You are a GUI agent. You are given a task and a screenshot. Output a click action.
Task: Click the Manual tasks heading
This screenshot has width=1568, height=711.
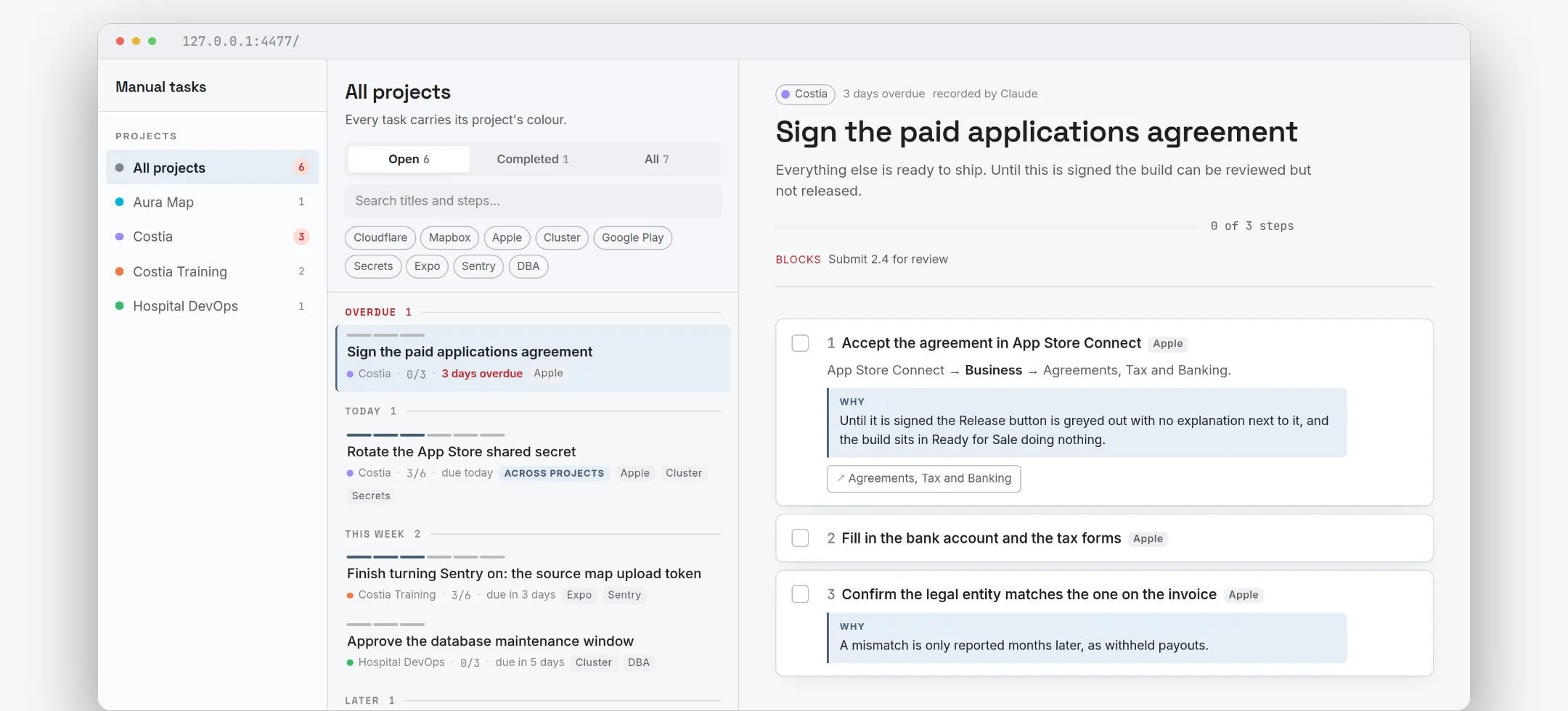(x=160, y=87)
